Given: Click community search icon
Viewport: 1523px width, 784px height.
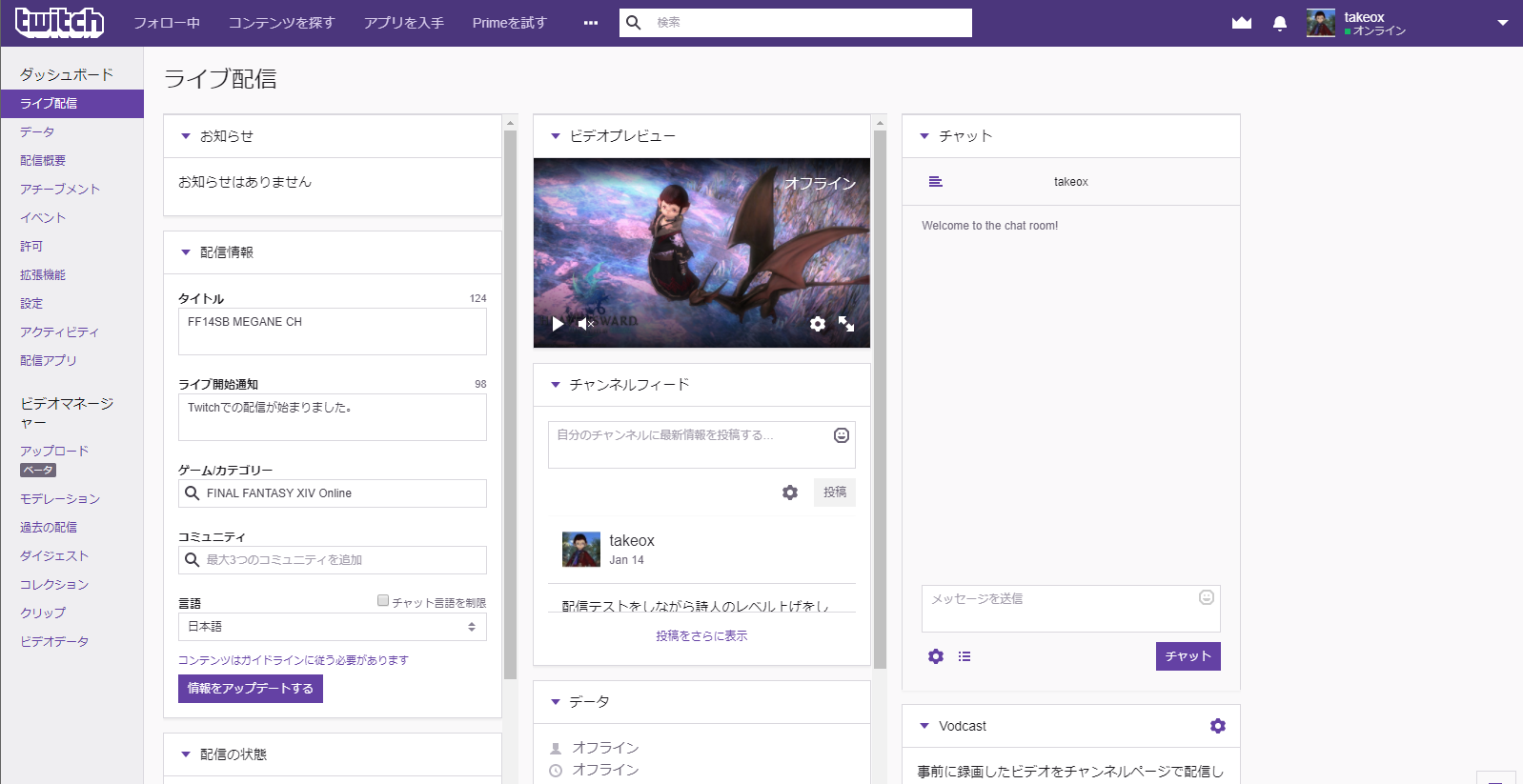Looking at the screenshot, I should (192, 560).
